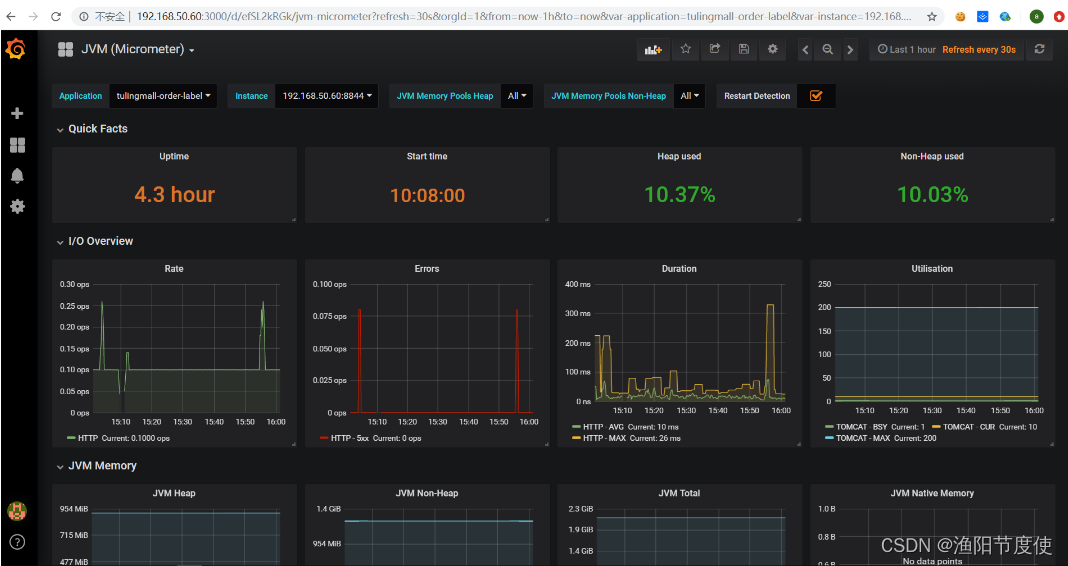The width and height of the screenshot is (1068, 566).
Task: Open the JVM Heap panel title menu
Action: point(174,493)
